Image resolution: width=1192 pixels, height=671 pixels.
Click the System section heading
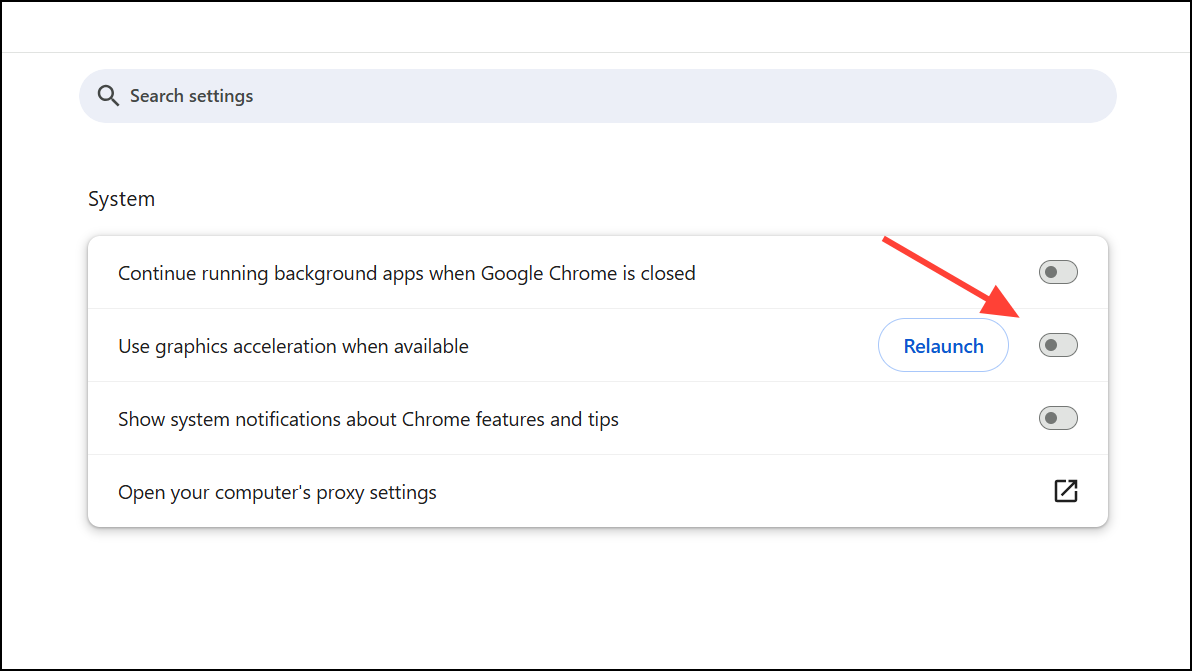coord(121,198)
